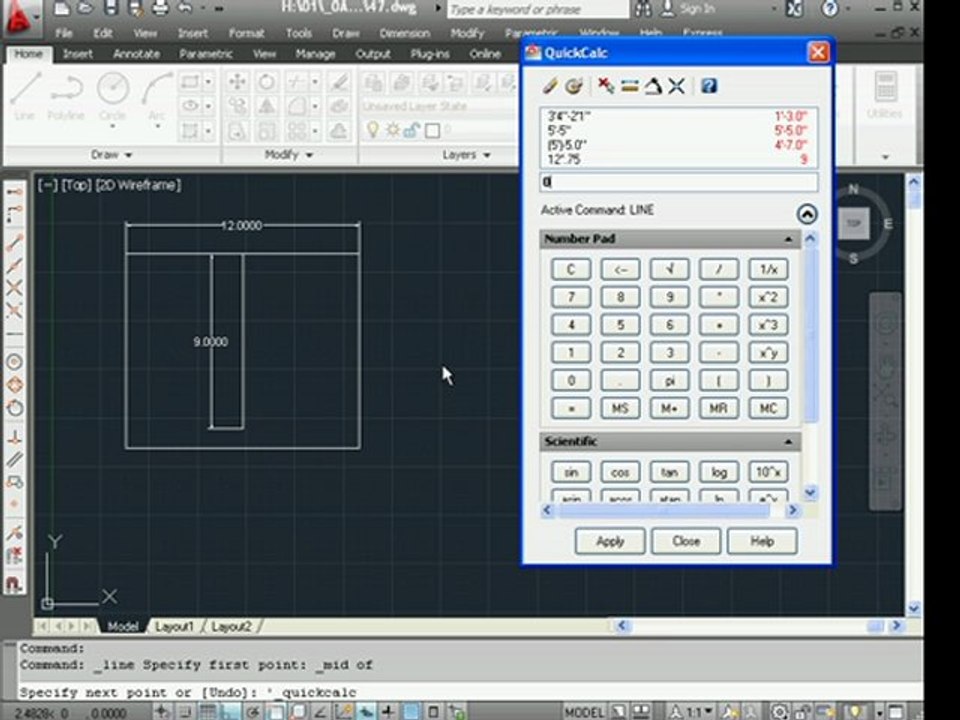
Task: Click the ViewCube TOP face
Action: (x=853, y=223)
